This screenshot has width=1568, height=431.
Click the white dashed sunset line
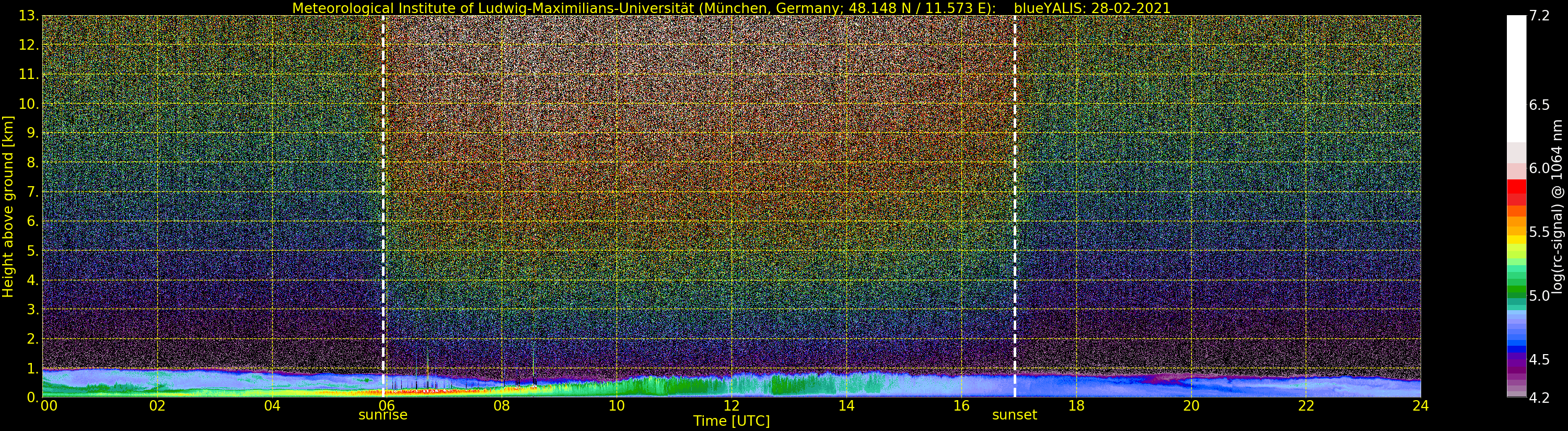(1015, 207)
